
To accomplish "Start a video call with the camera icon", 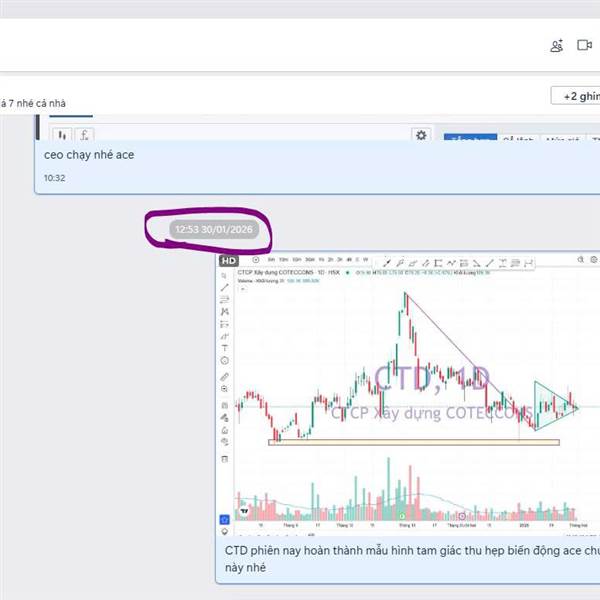I will 584,45.
